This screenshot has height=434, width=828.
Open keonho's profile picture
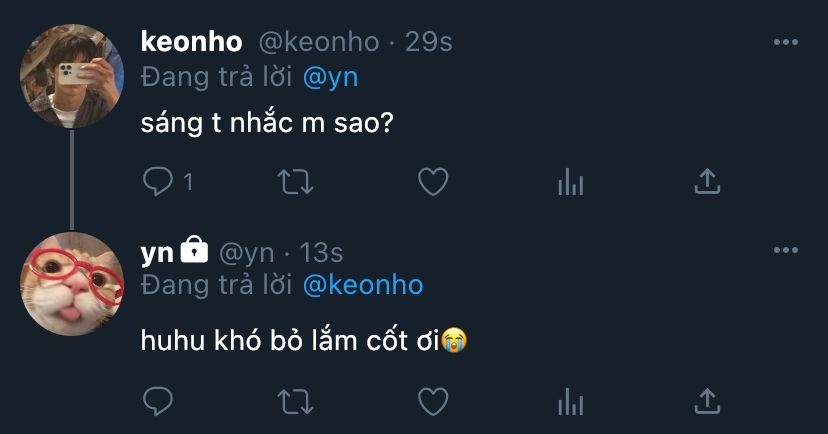pyautogui.click(x=71, y=76)
